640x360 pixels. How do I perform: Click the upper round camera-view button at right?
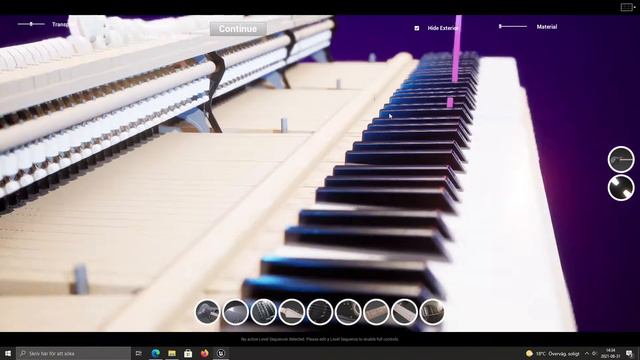(x=621, y=159)
